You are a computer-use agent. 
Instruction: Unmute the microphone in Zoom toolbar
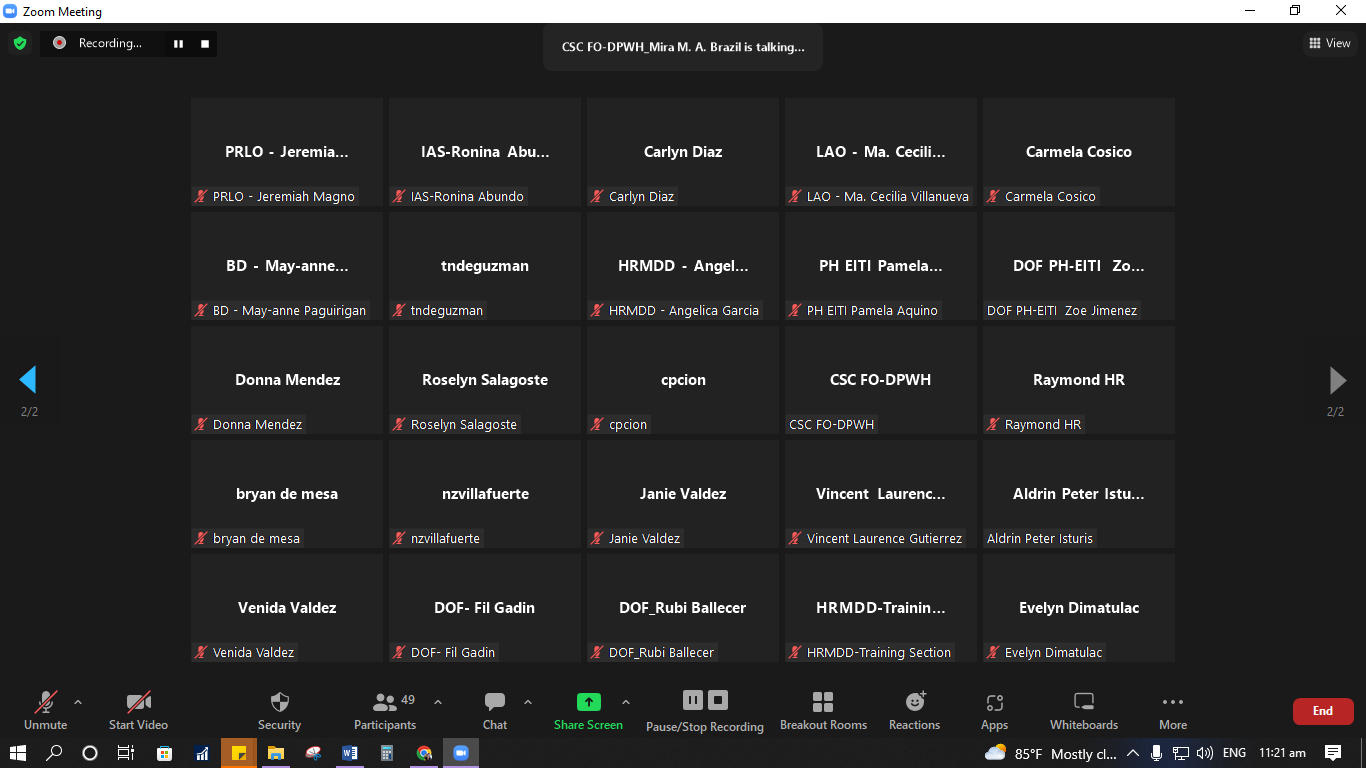pos(45,711)
